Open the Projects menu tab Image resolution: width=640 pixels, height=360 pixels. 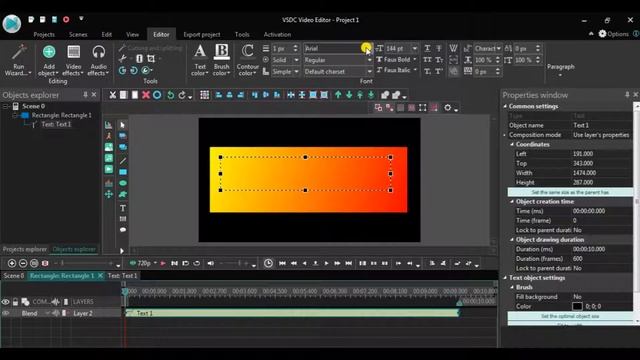44,35
